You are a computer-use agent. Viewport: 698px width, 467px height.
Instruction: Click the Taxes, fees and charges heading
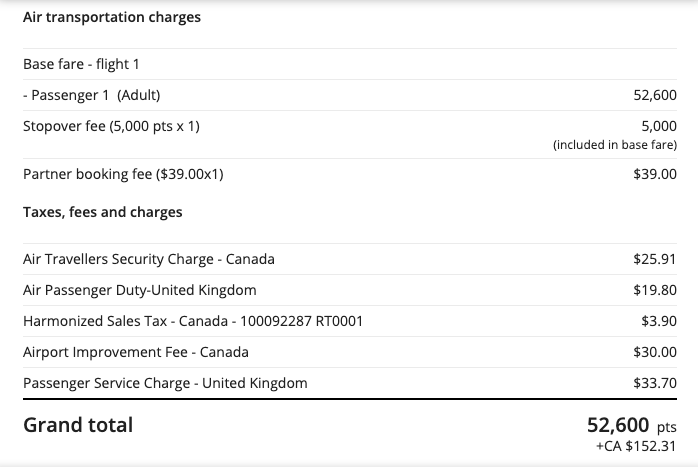click(102, 212)
